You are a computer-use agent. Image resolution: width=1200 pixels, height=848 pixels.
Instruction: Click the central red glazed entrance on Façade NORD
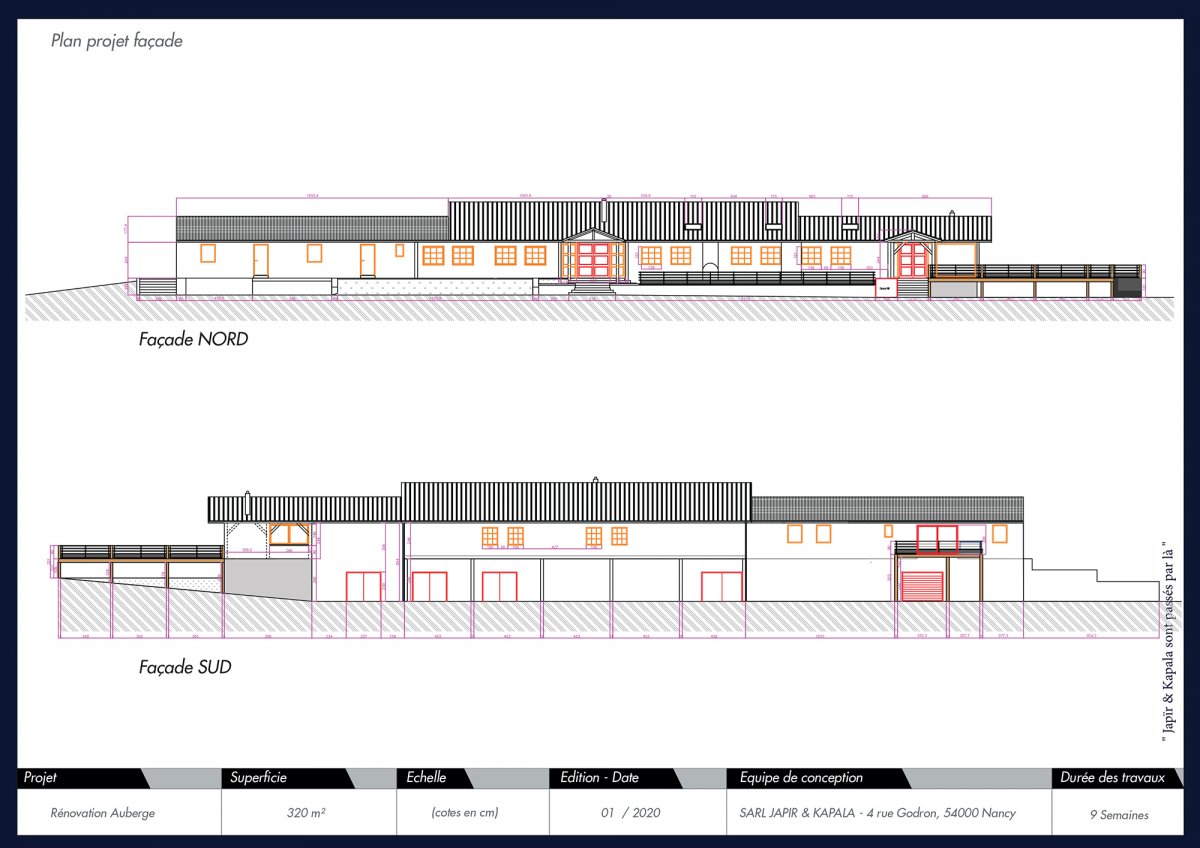(x=593, y=259)
